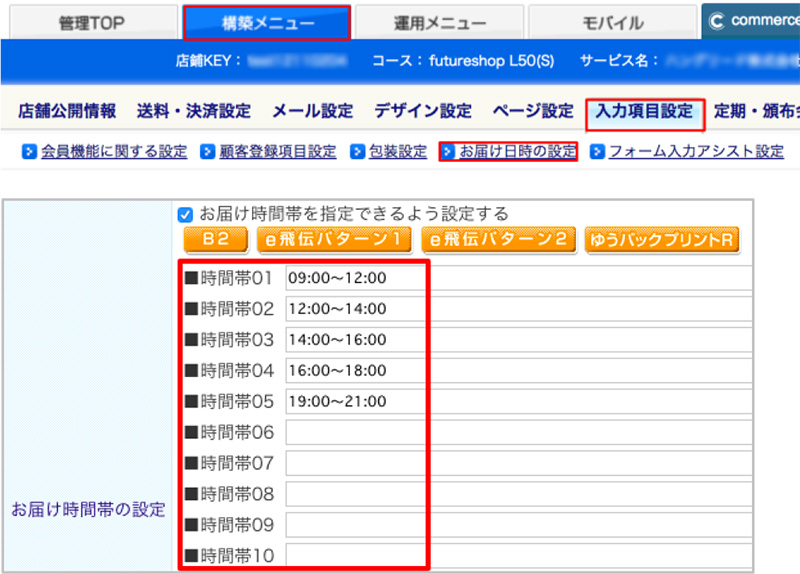Screen dimensions: 800x574
Task: Open 入力項目設定 menu
Action: click(x=644, y=112)
